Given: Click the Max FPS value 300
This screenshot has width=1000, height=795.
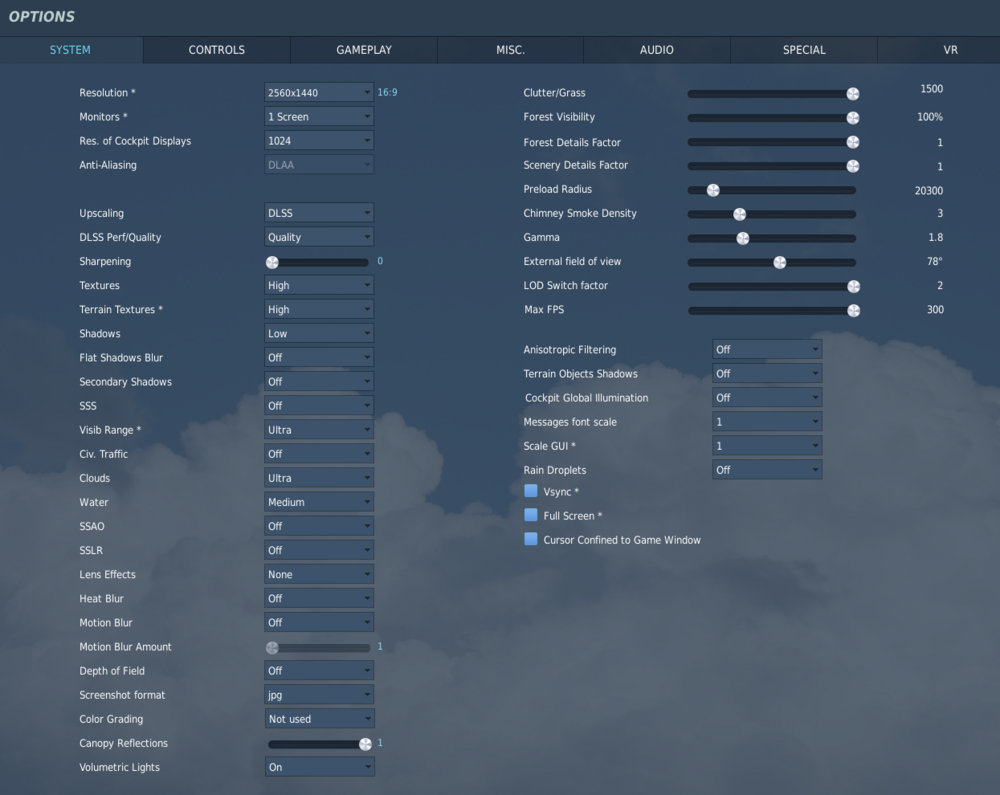Looking at the screenshot, I should (935, 309).
